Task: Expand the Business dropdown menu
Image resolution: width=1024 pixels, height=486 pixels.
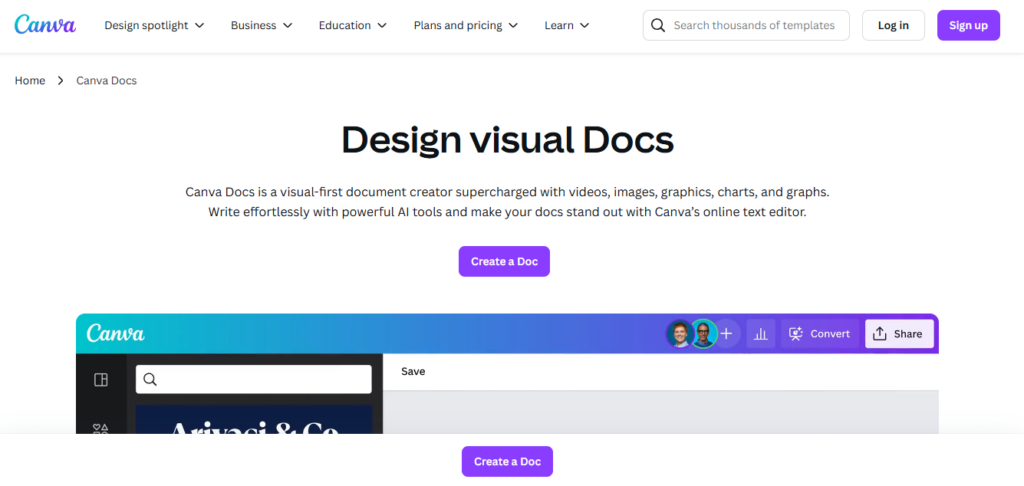Action: click(x=261, y=25)
